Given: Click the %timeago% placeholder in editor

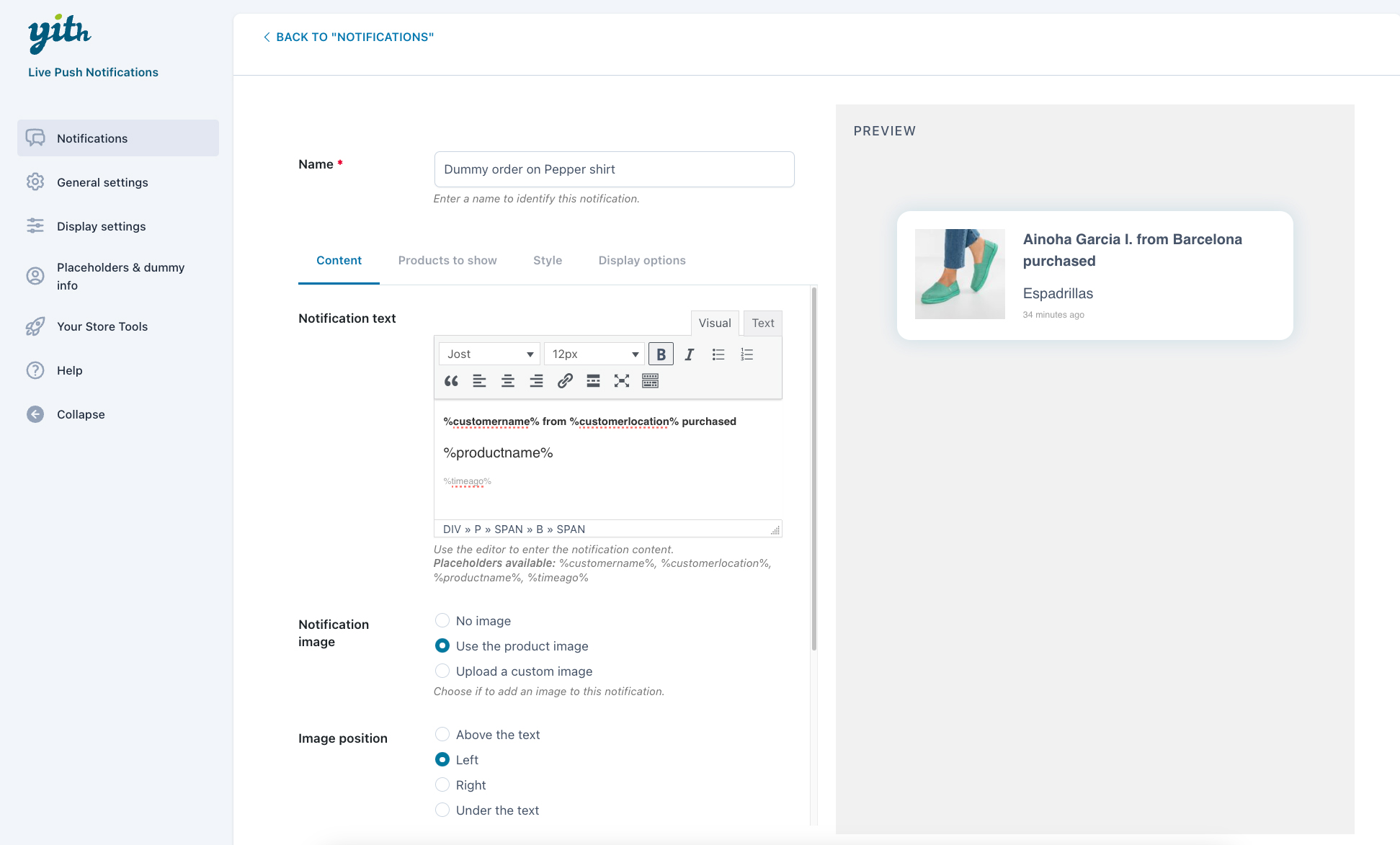Looking at the screenshot, I should 467,481.
